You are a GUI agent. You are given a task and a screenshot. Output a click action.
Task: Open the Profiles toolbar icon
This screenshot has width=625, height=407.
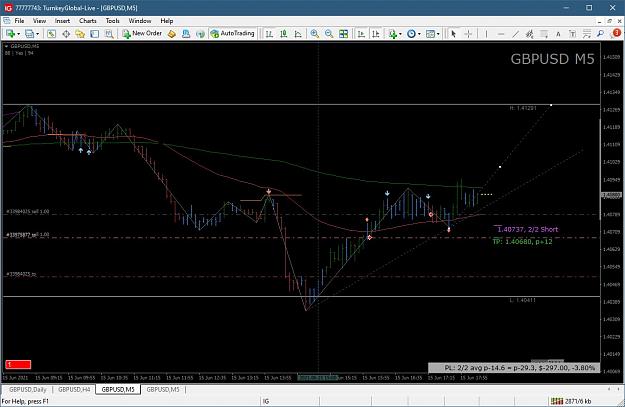point(29,34)
